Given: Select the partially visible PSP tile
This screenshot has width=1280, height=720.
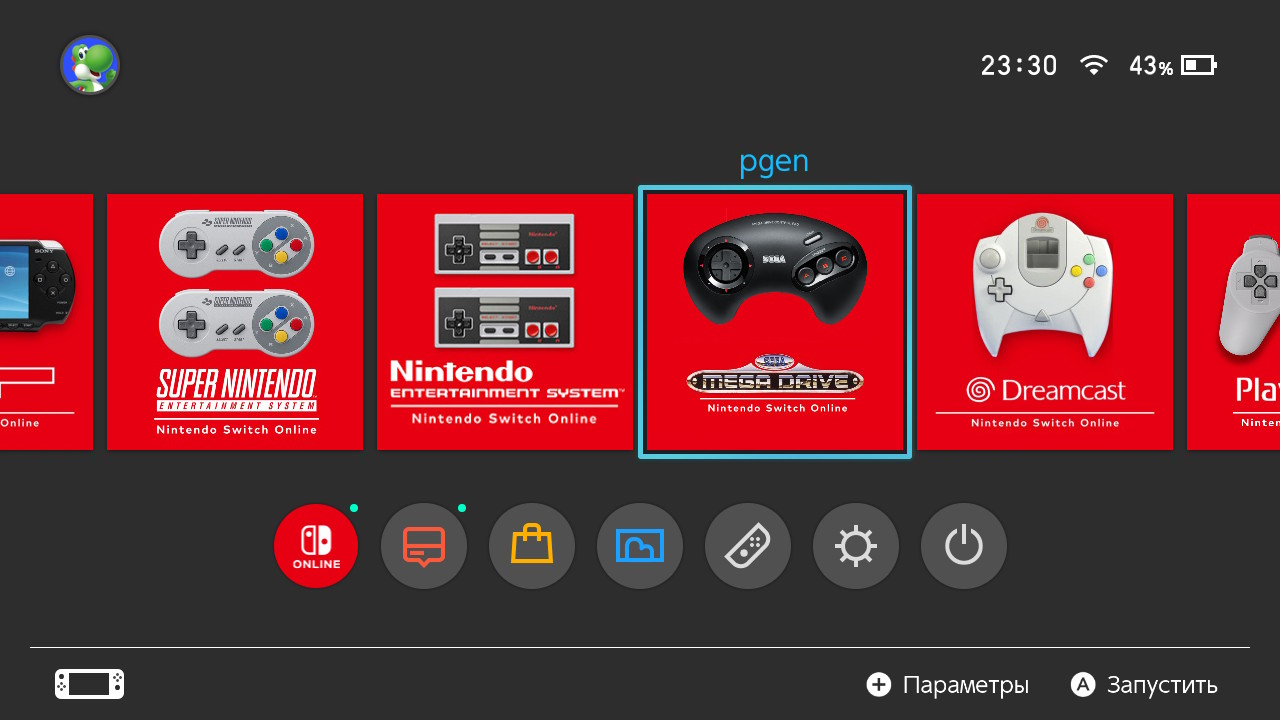Looking at the screenshot, I should tap(46, 322).
